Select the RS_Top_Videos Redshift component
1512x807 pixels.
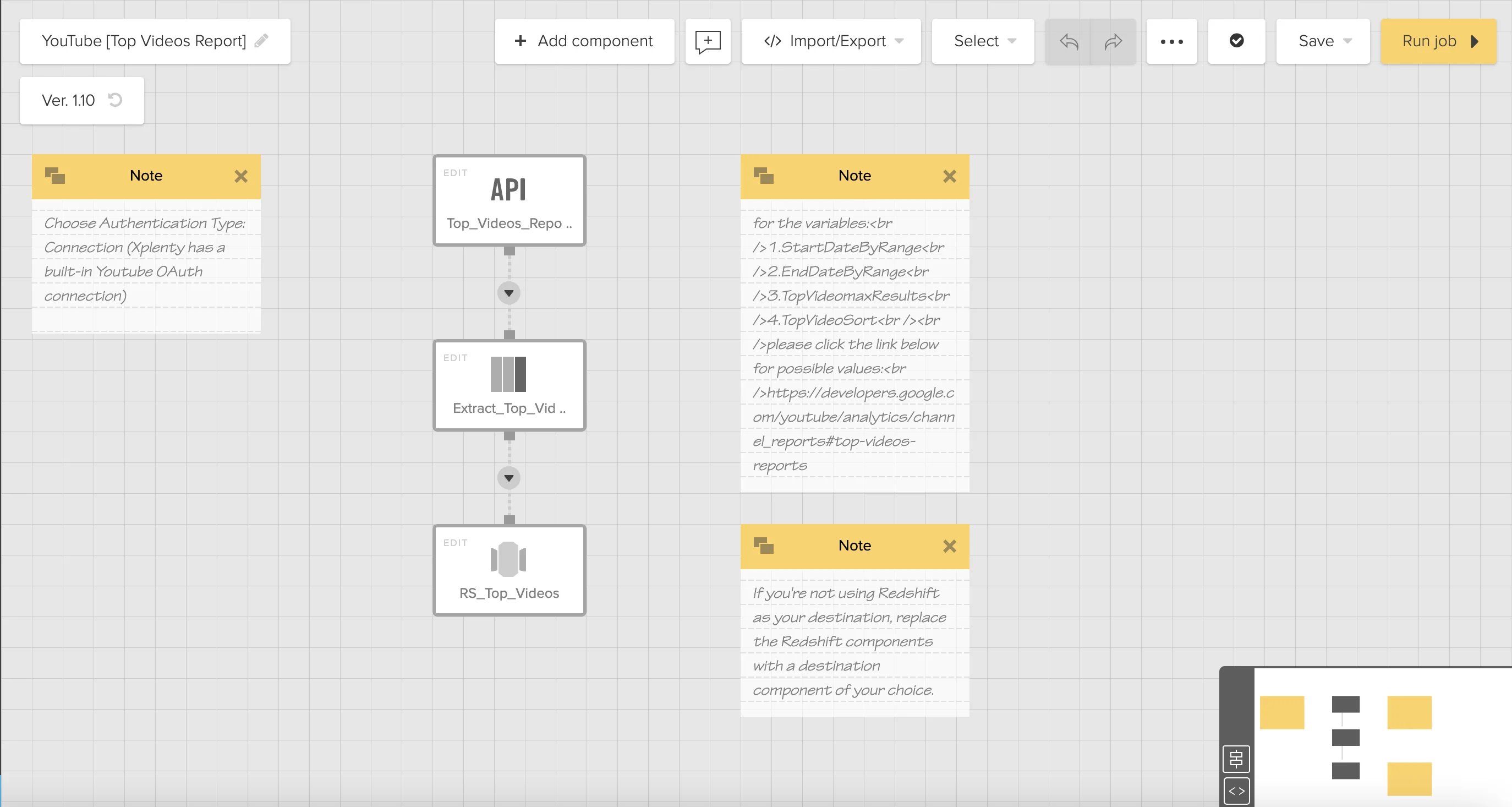tap(509, 570)
